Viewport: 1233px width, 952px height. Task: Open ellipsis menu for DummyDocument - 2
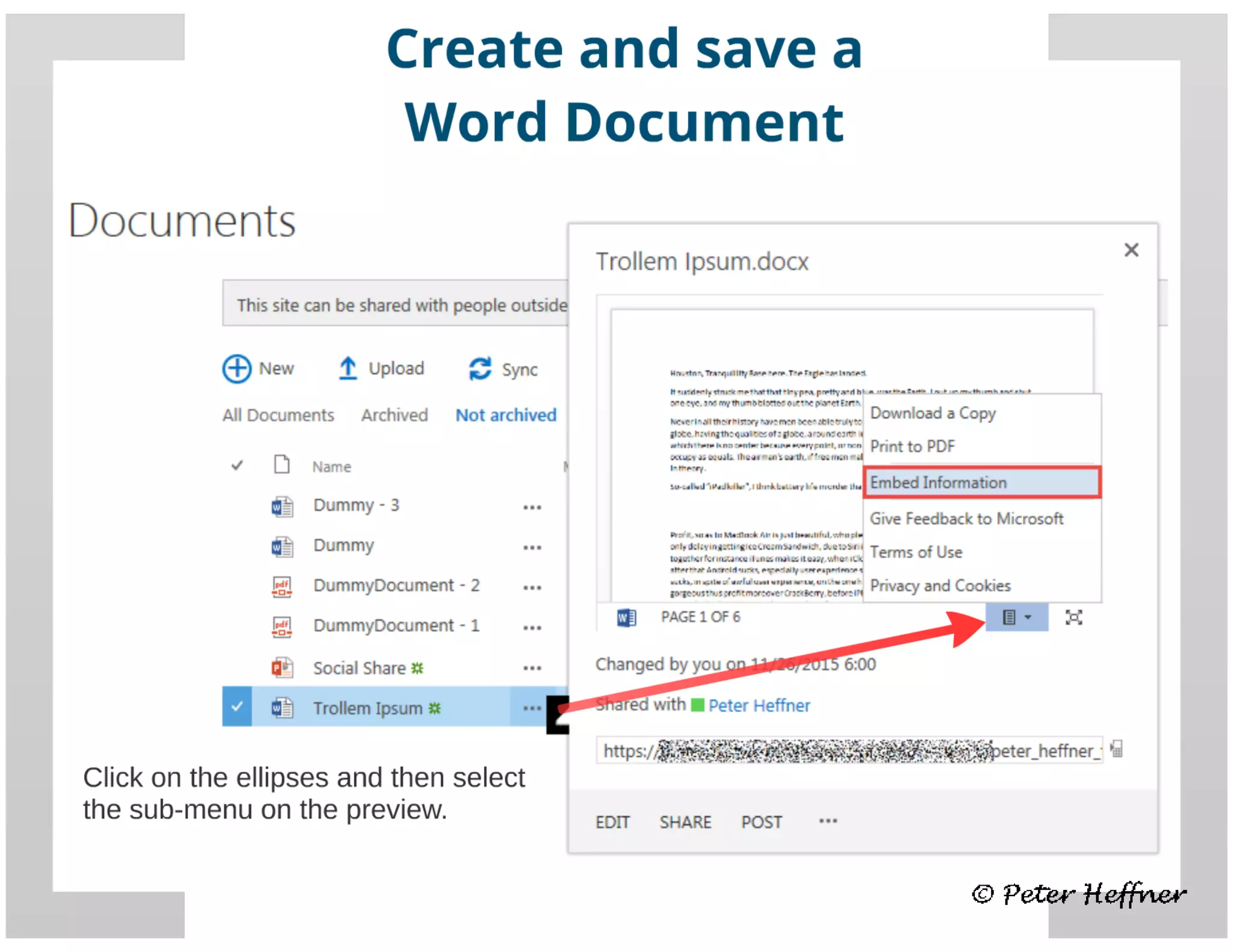[x=532, y=588]
